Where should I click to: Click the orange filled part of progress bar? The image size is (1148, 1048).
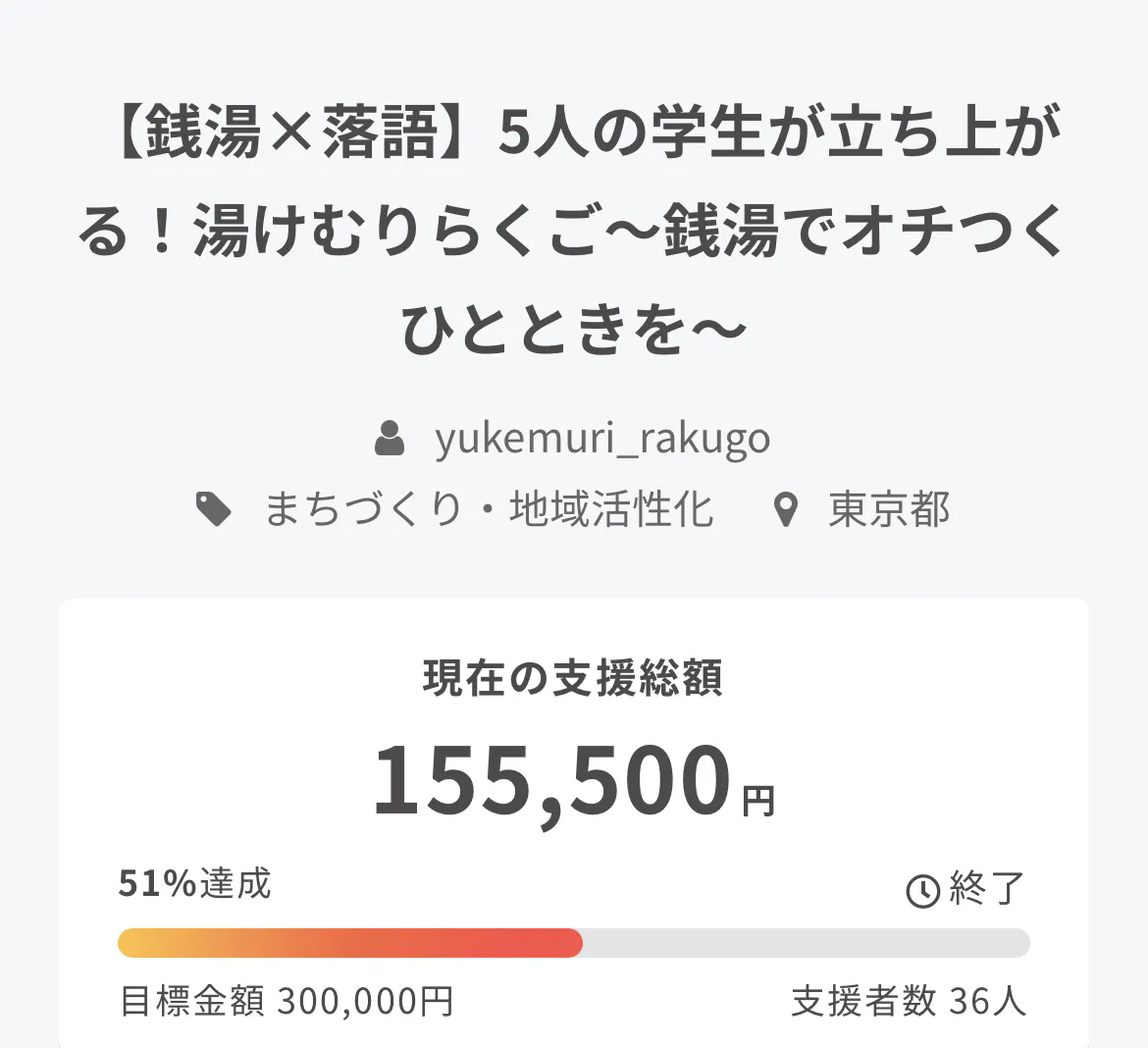(x=349, y=943)
